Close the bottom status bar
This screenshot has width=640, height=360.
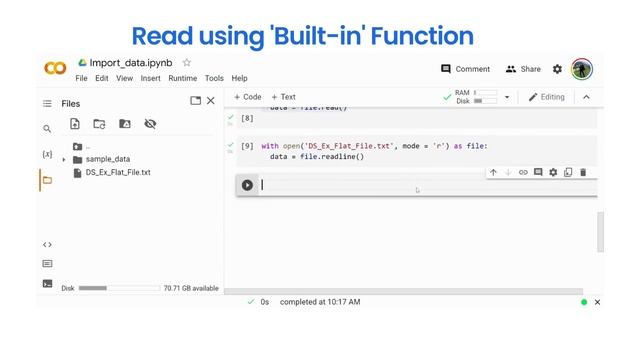coord(597,302)
